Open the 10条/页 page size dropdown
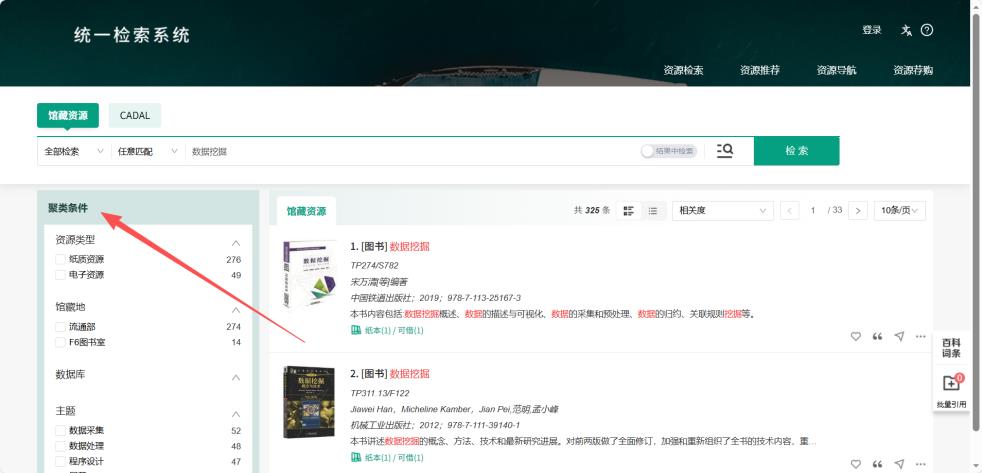 [900, 211]
